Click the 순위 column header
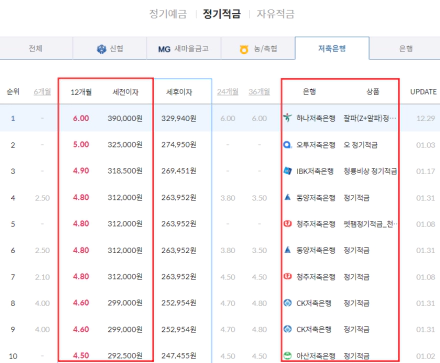 coord(13,92)
